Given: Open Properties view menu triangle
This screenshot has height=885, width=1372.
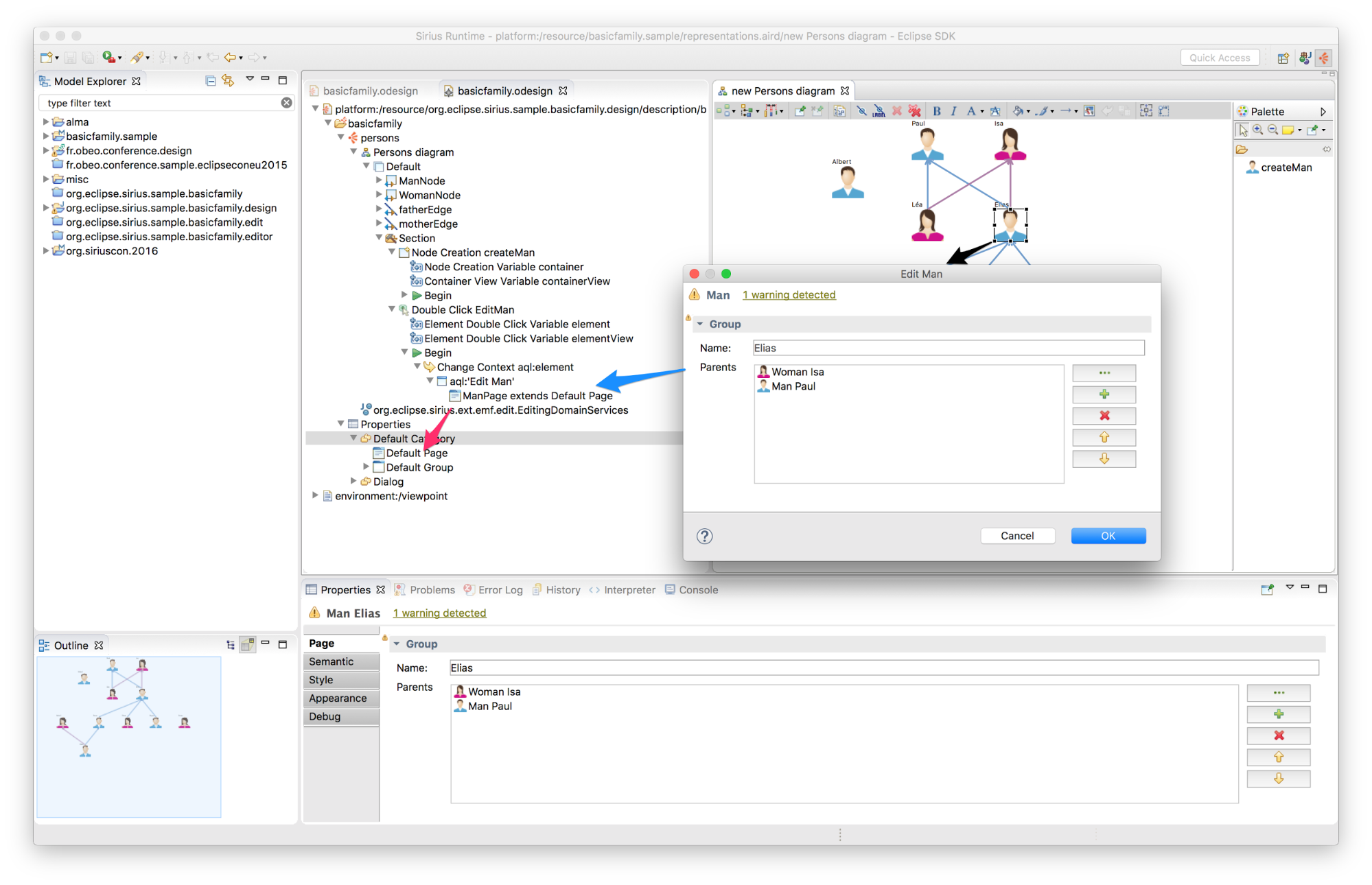Looking at the screenshot, I should pos(1290,588).
